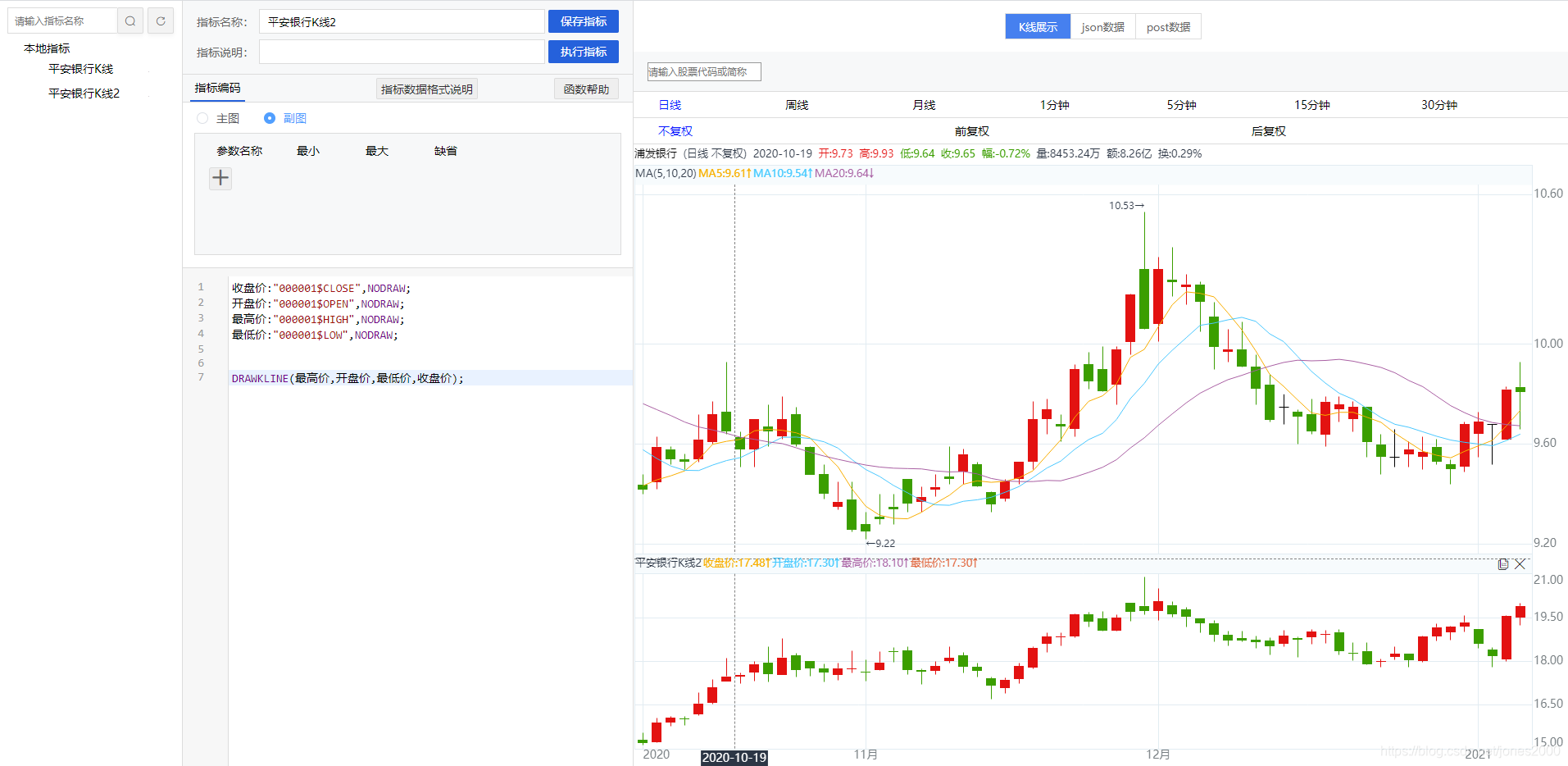Select the 30分钟 period
This screenshot has height=766, width=1568.
point(1438,105)
